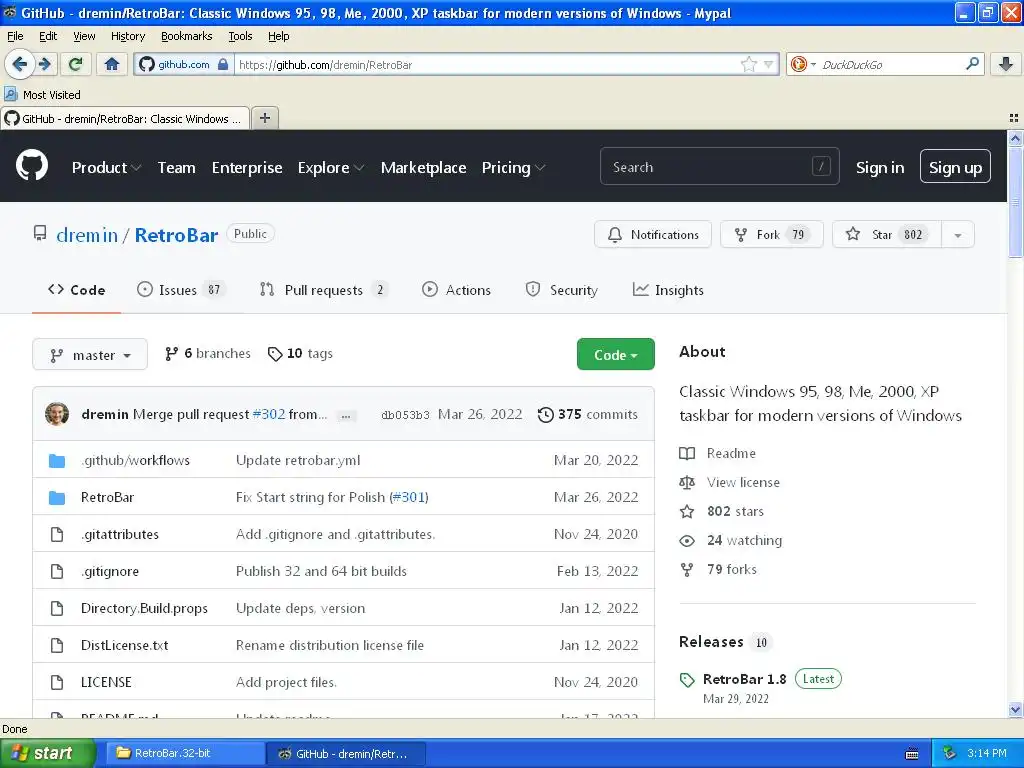Image resolution: width=1024 pixels, height=768 pixels.
Task: Click the address bar URL field
Action: point(487,65)
